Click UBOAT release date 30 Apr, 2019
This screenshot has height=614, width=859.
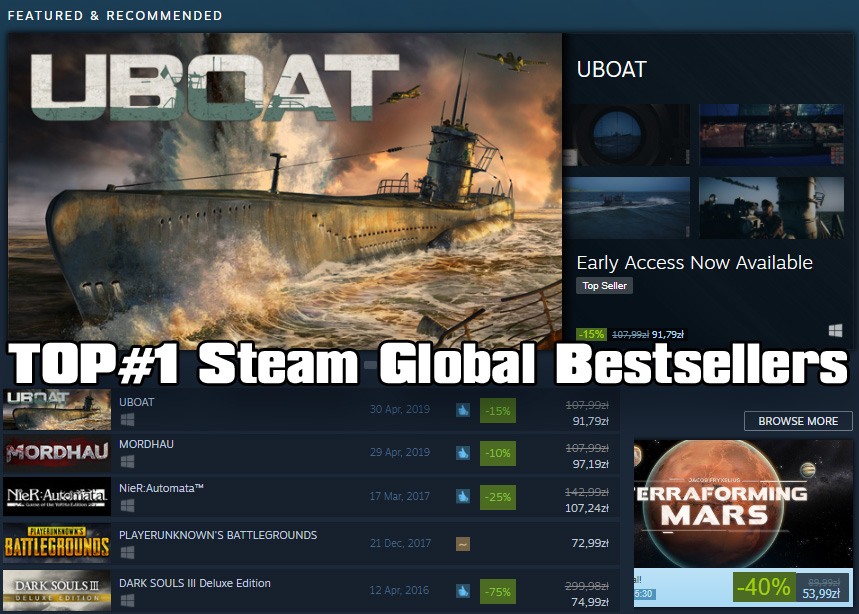(x=399, y=409)
